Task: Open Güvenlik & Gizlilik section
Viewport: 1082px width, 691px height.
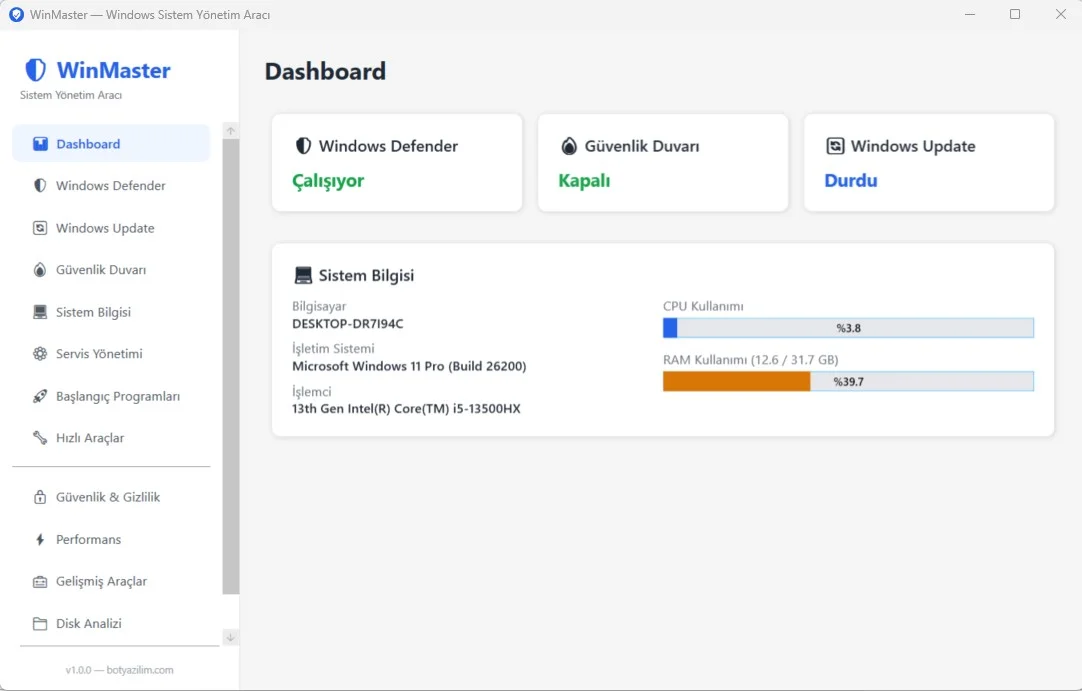Action: pyautogui.click(x=111, y=497)
